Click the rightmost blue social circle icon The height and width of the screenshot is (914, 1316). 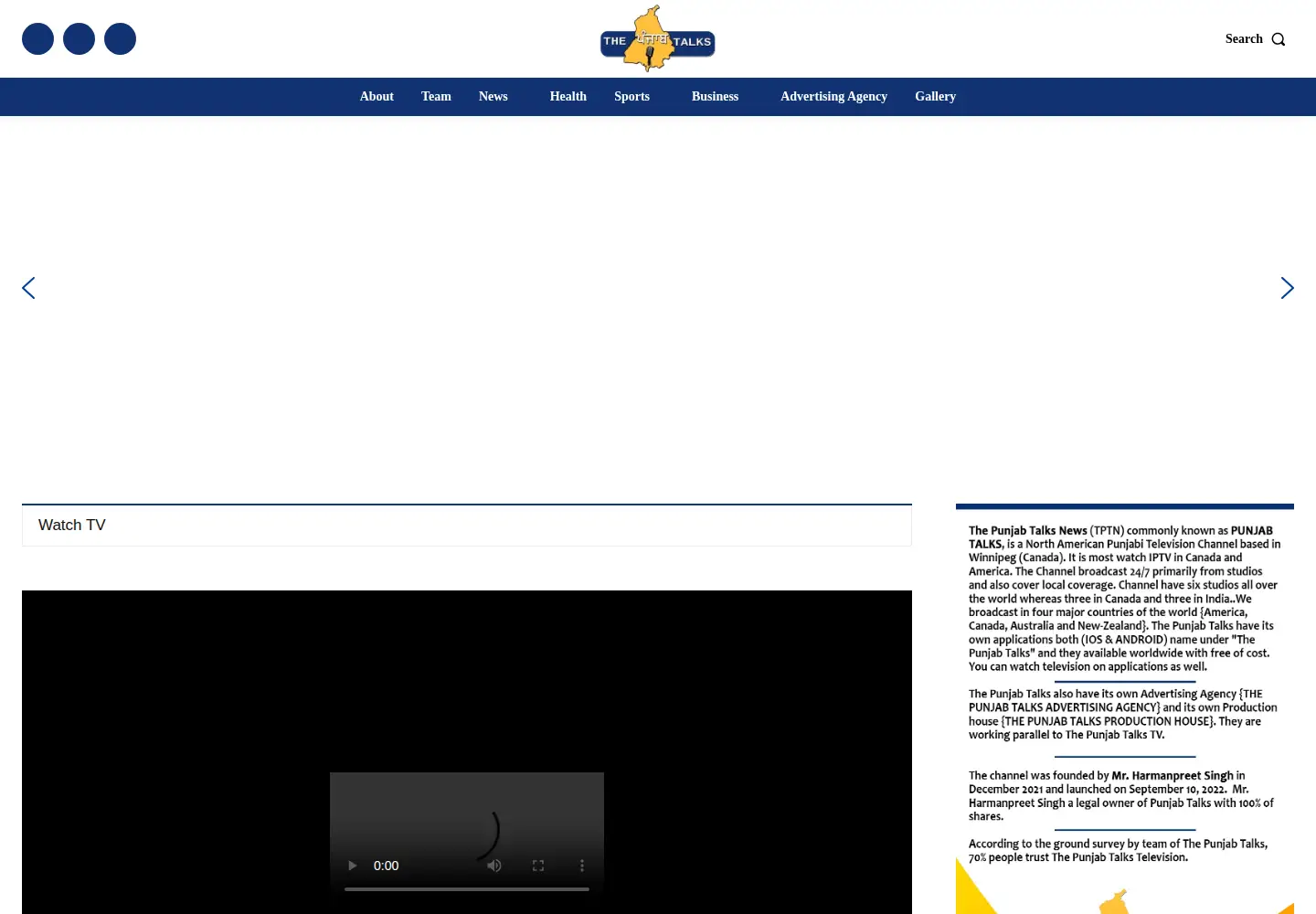pyautogui.click(x=120, y=38)
